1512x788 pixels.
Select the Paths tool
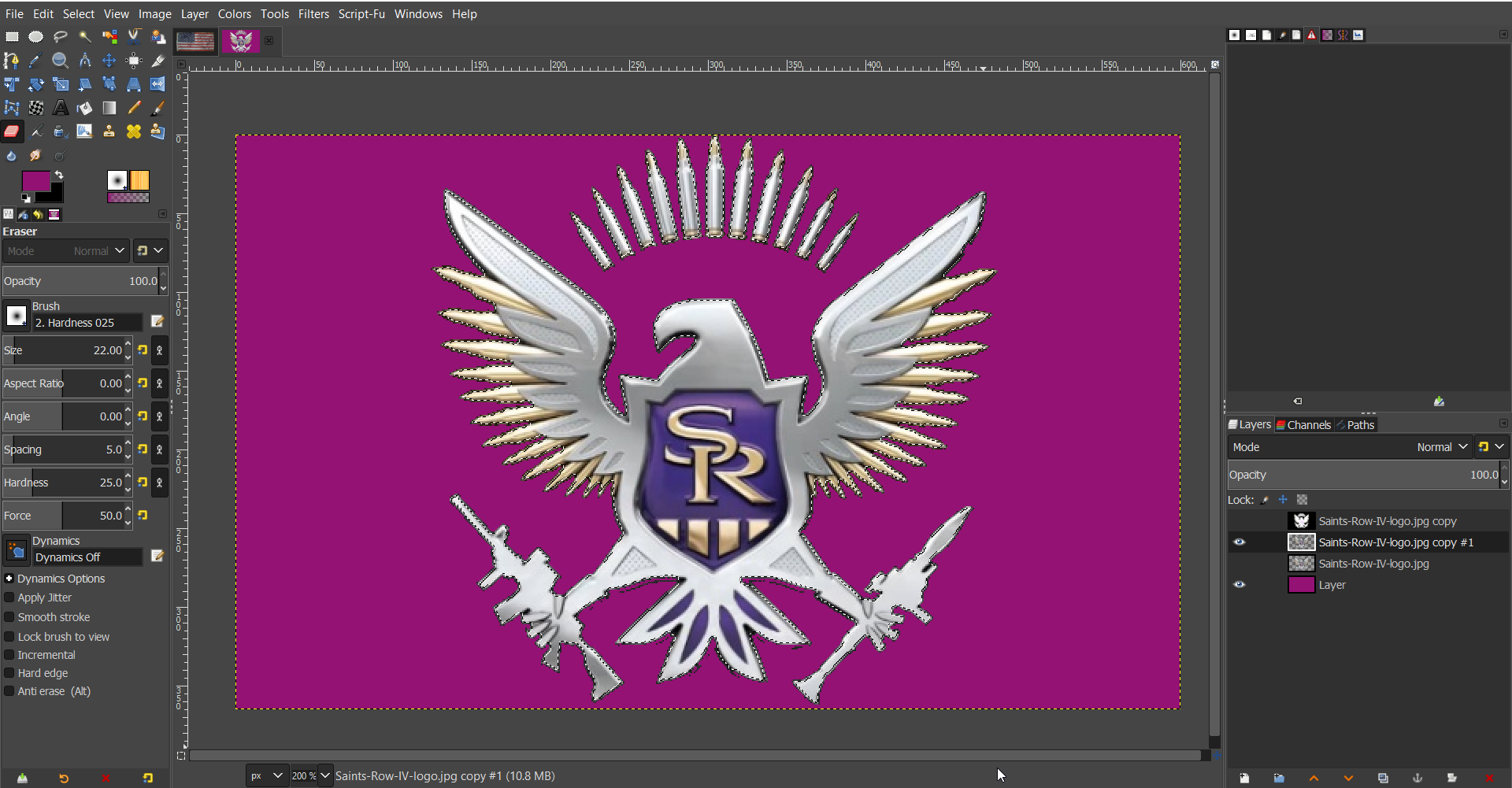point(12,61)
